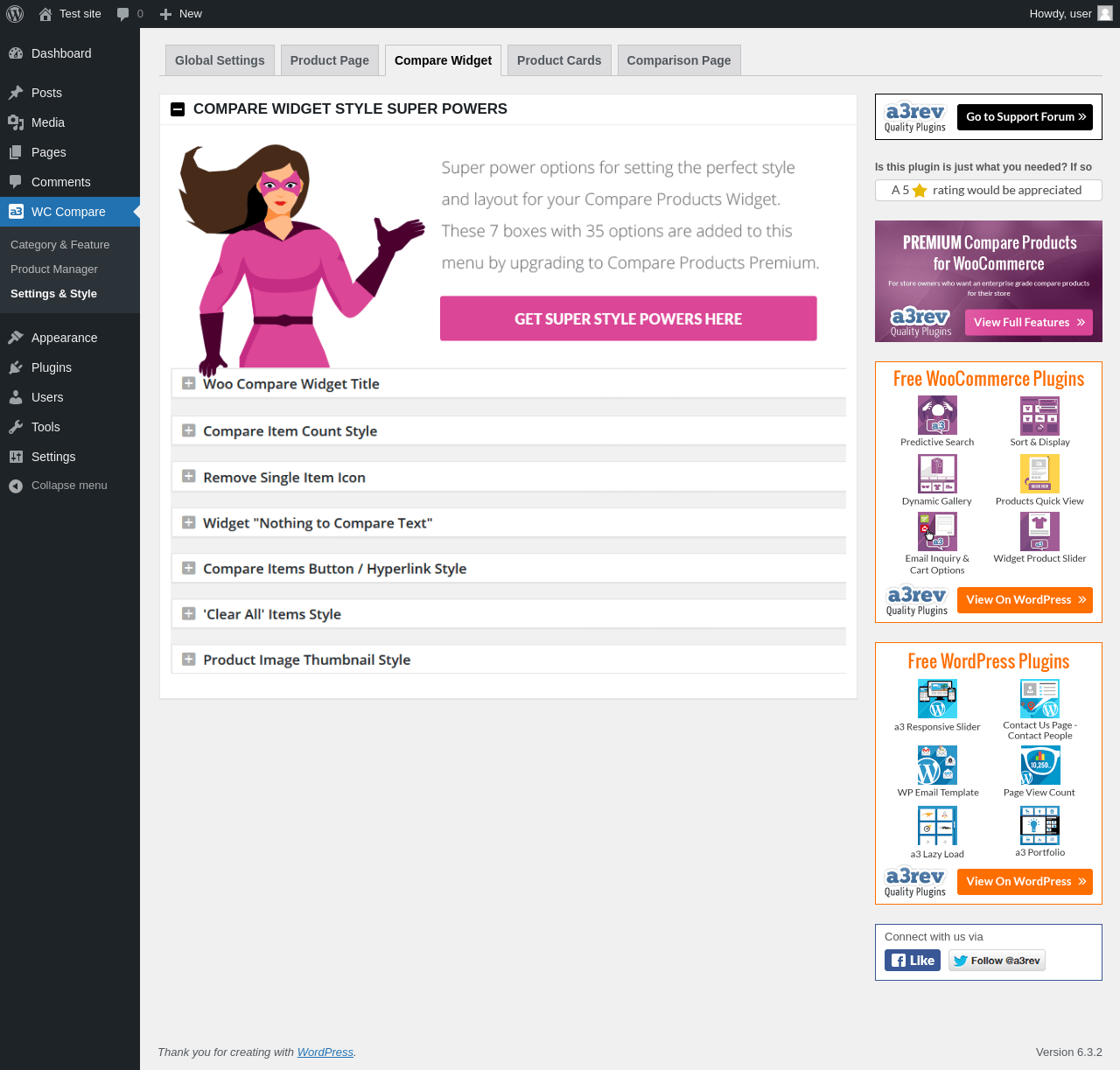
Task: Open the a3 Lazy Load icon
Action: (x=937, y=826)
